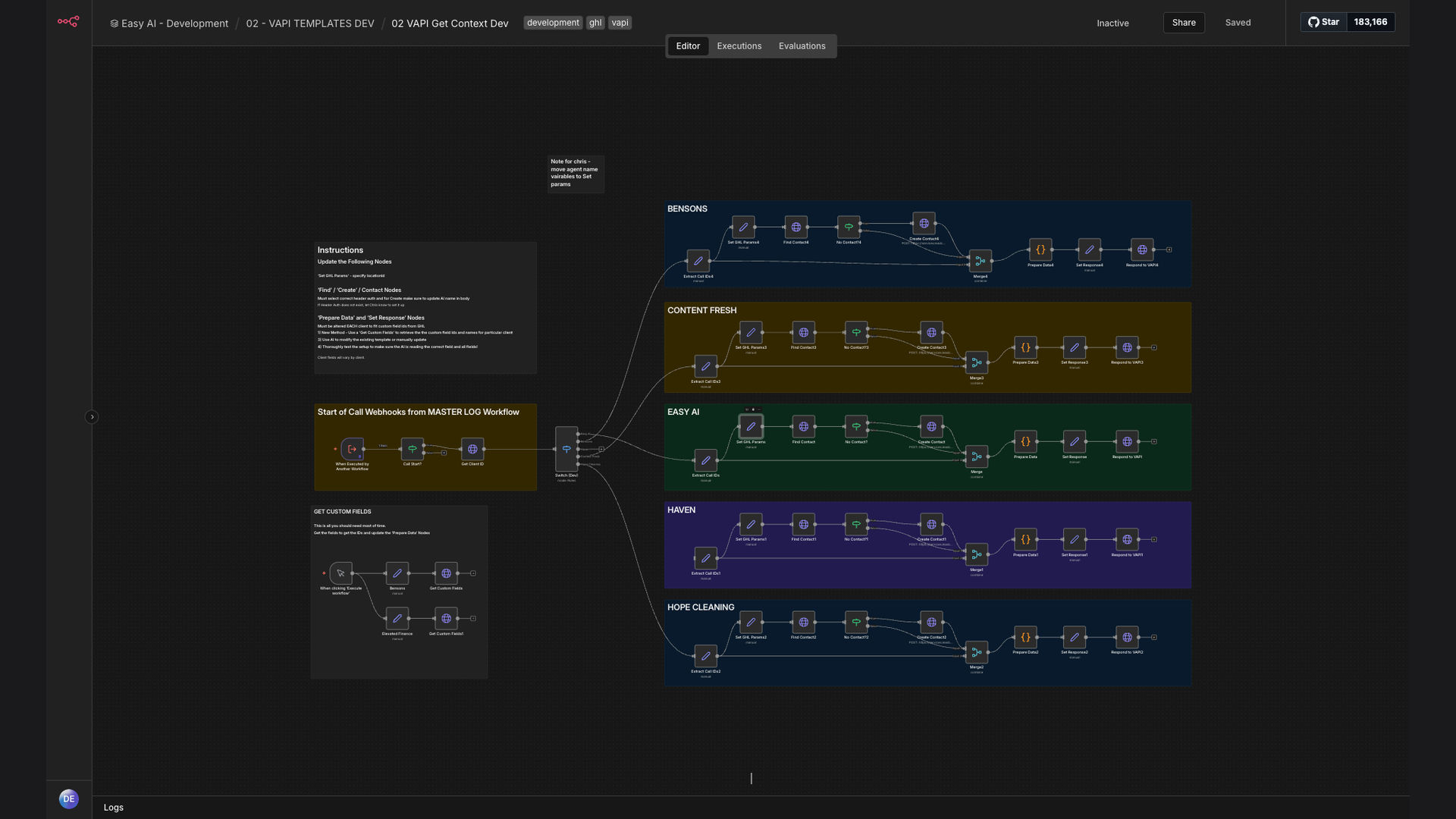The width and height of the screenshot is (1456, 819).
Task: Click the Elevated Finance set node
Action: point(397,619)
